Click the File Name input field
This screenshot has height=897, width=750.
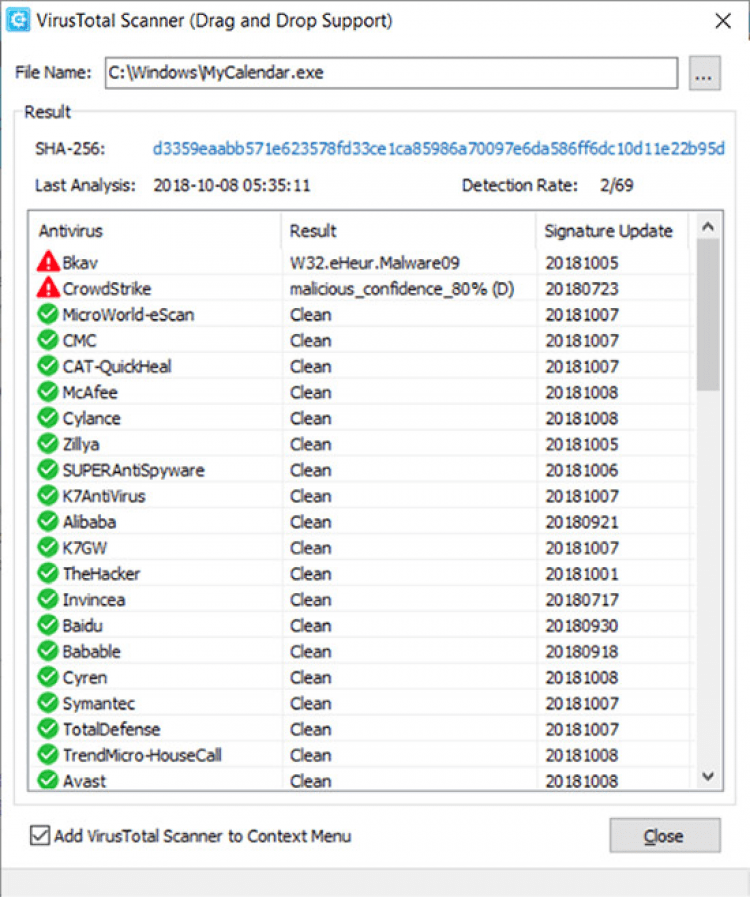point(391,73)
